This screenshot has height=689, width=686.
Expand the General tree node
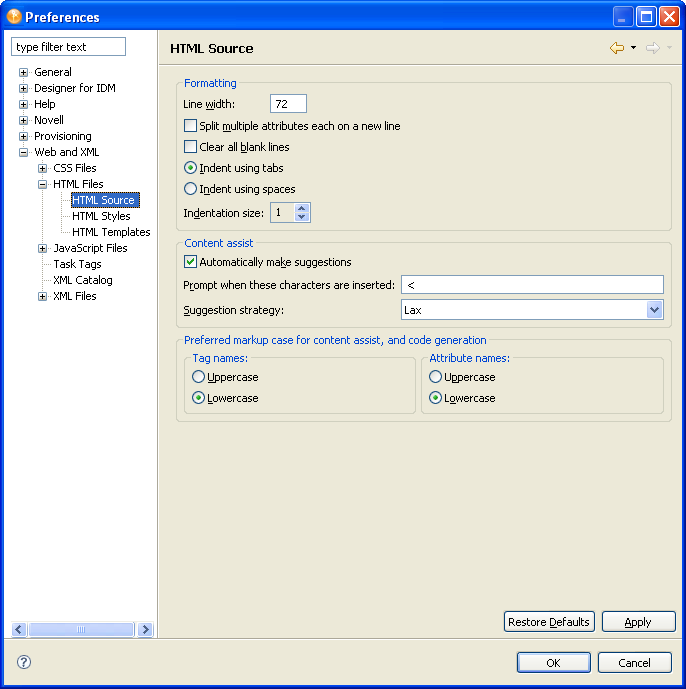(24, 73)
